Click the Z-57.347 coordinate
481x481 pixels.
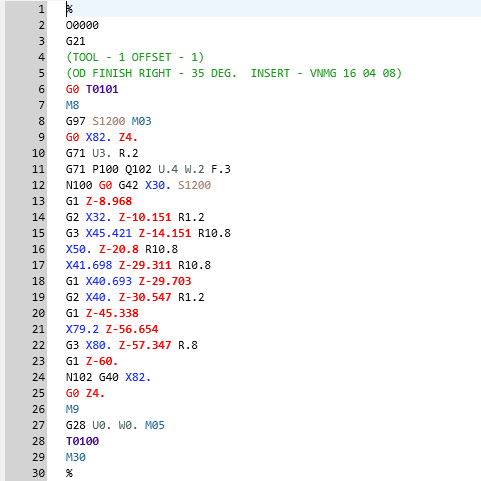coord(145,345)
